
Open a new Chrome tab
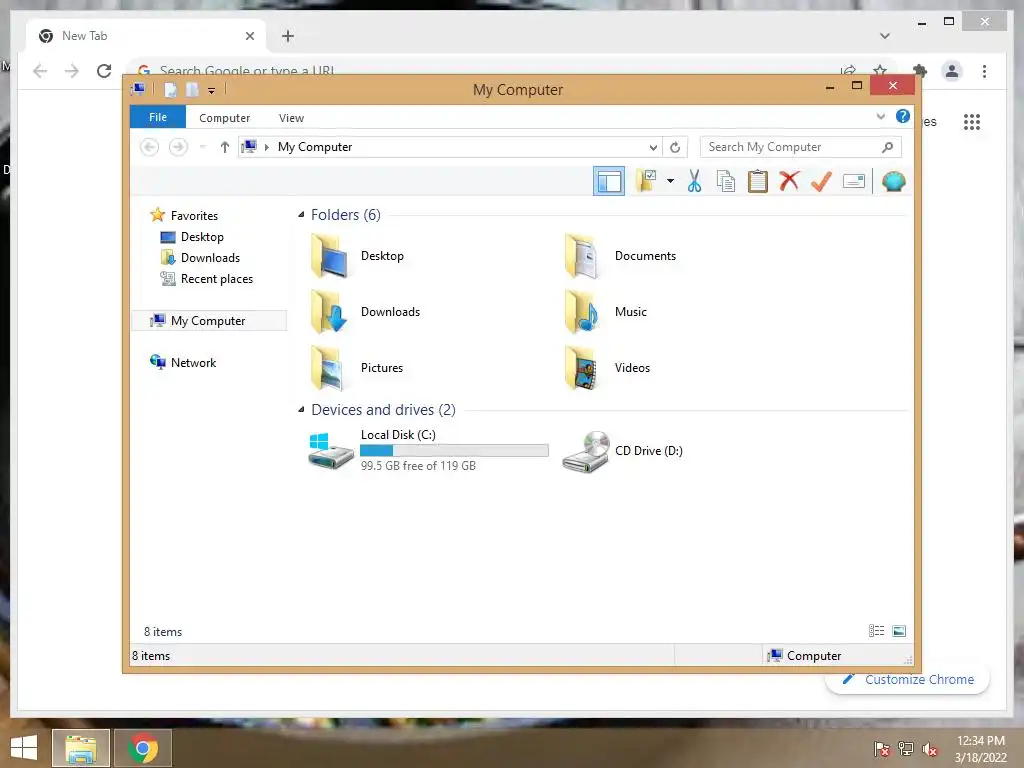[x=288, y=36]
